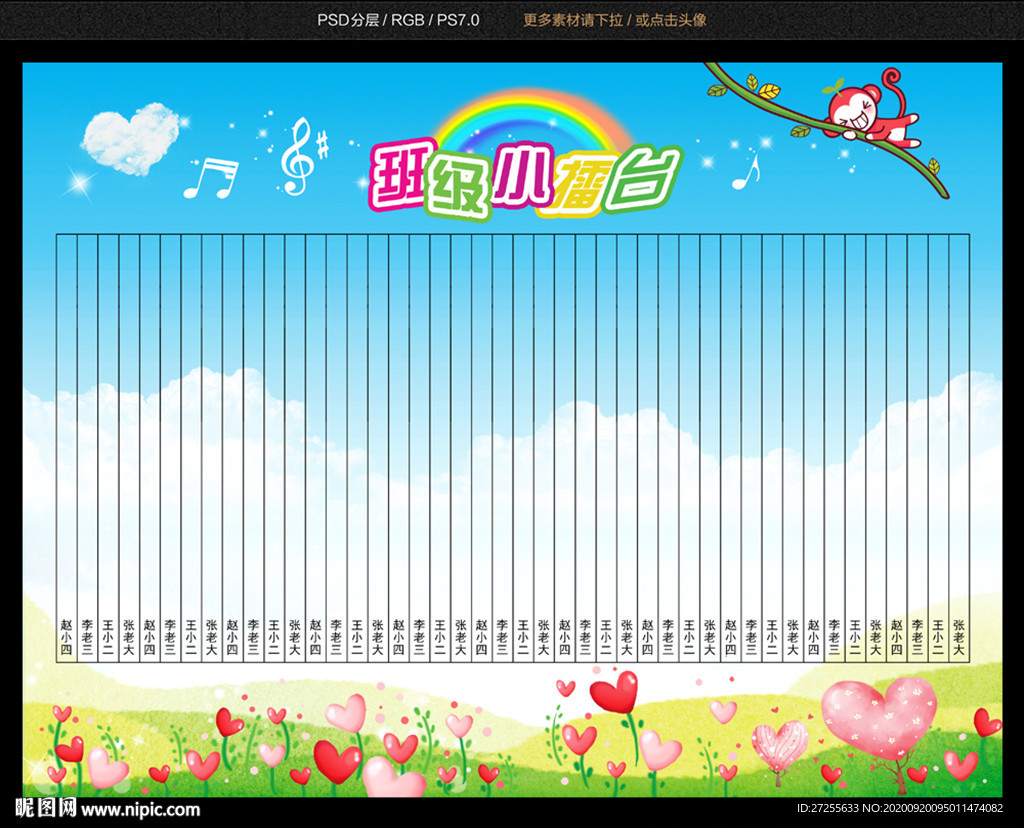Select the PSD分层 / RGB / PS7.0 label
The image size is (1024, 828).
point(398,18)
